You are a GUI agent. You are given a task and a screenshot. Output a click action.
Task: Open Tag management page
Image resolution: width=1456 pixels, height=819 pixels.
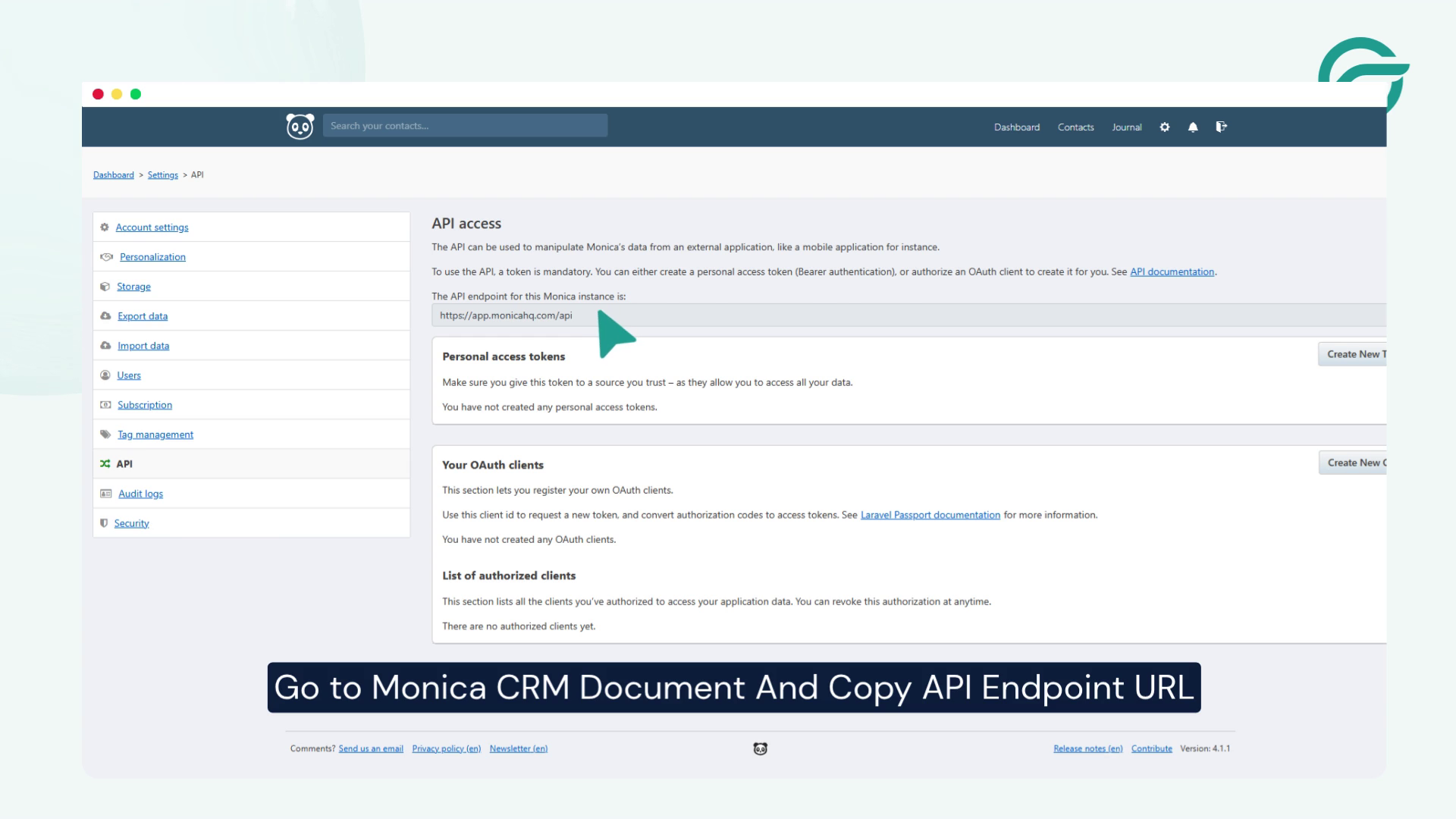(155, 434)
